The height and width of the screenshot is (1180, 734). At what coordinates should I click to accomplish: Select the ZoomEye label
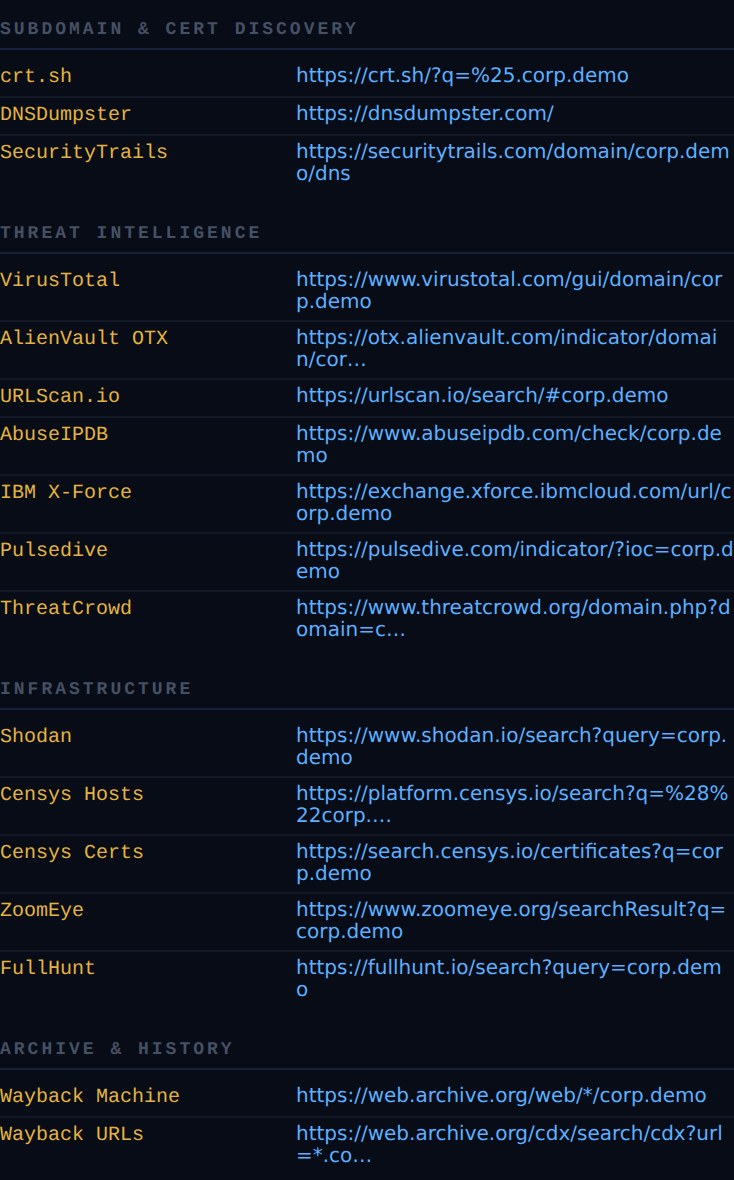coord(42,910)
